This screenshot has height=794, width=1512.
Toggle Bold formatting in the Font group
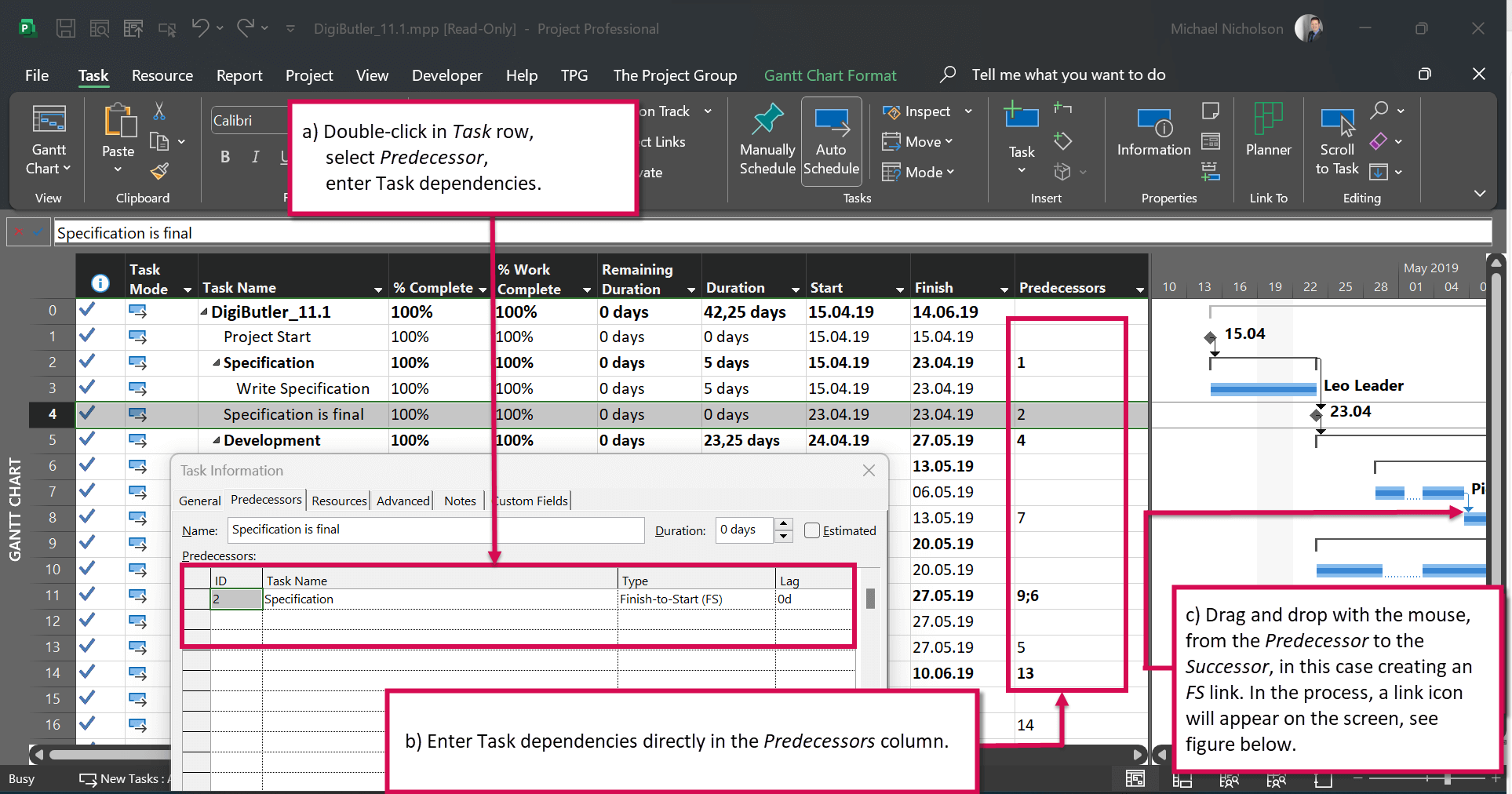(225, 156)
